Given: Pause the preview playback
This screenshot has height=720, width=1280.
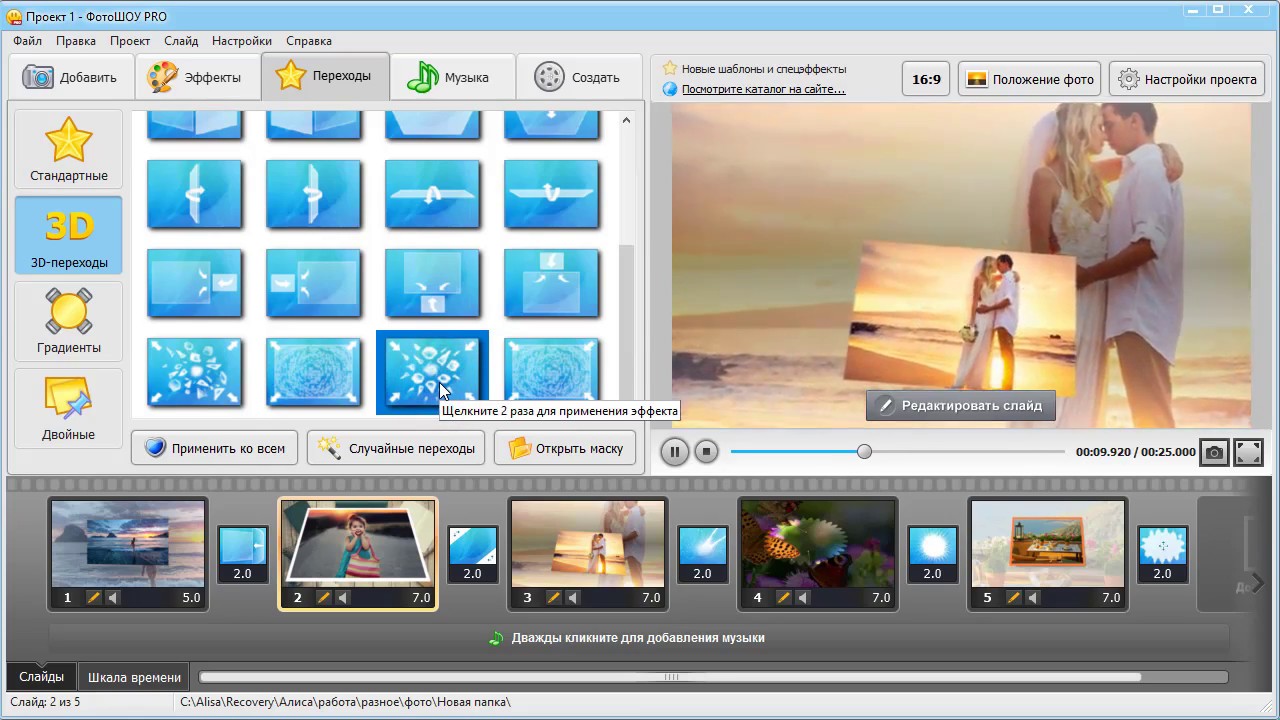Looking at the screenshot, I should (675, 452).
